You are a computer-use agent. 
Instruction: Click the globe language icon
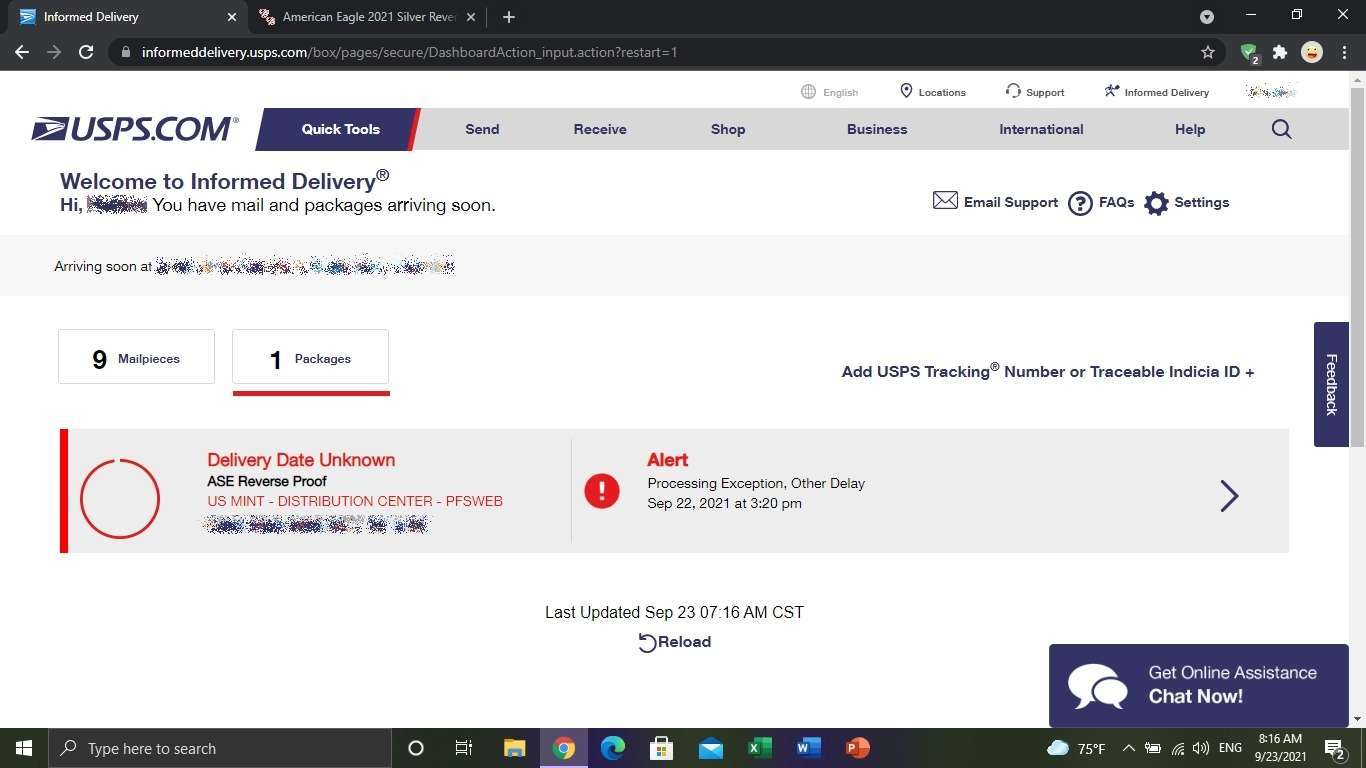click(808, 91)
